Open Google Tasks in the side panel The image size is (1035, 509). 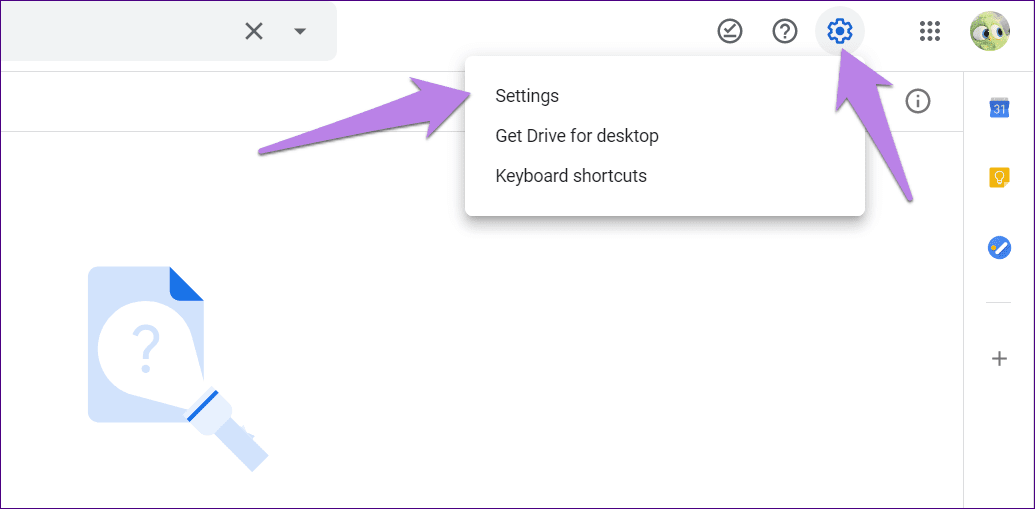[999, 248]
